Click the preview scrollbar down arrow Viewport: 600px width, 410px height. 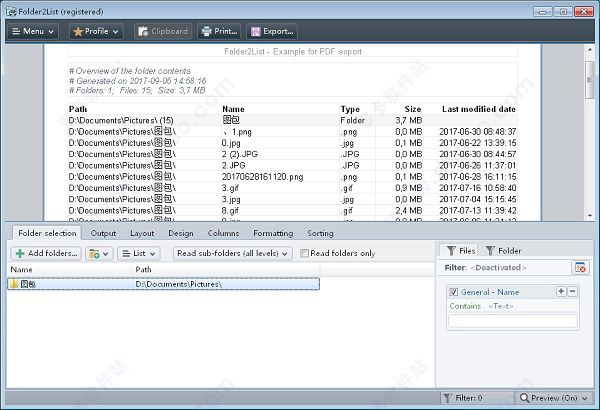pos(590,216)
